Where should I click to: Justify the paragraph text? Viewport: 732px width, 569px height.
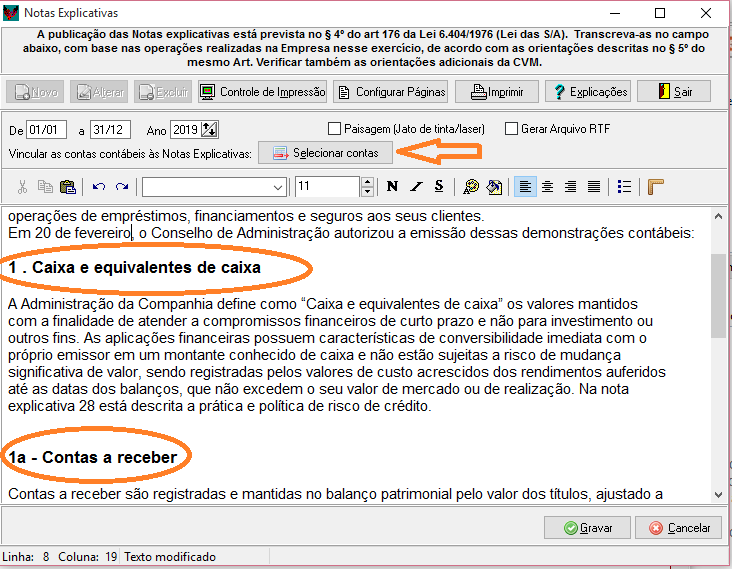[x=594, y=187]
